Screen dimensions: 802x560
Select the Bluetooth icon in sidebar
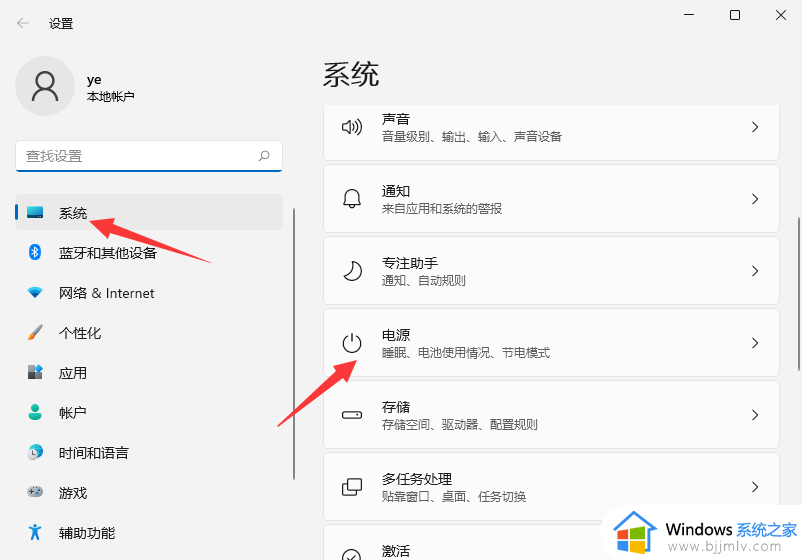(35, 252)
